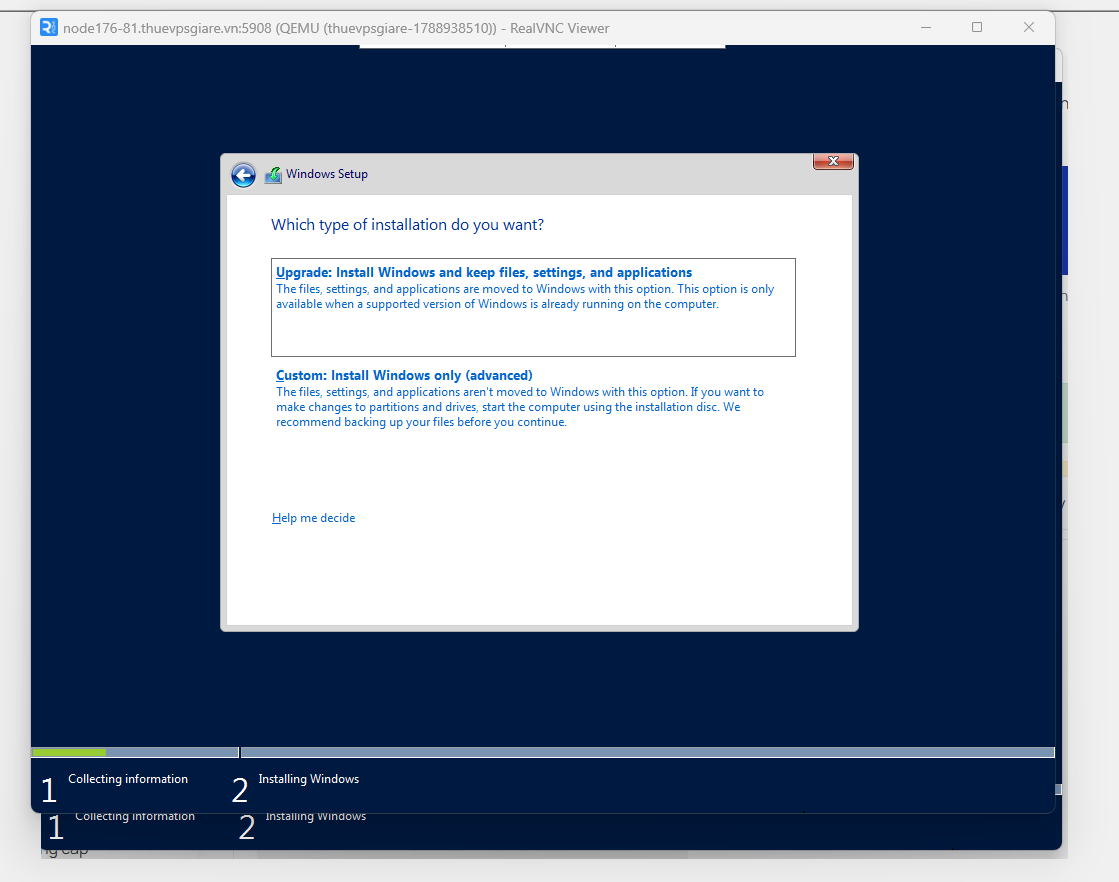Close the Windows Setup dialog

point(833,161)
